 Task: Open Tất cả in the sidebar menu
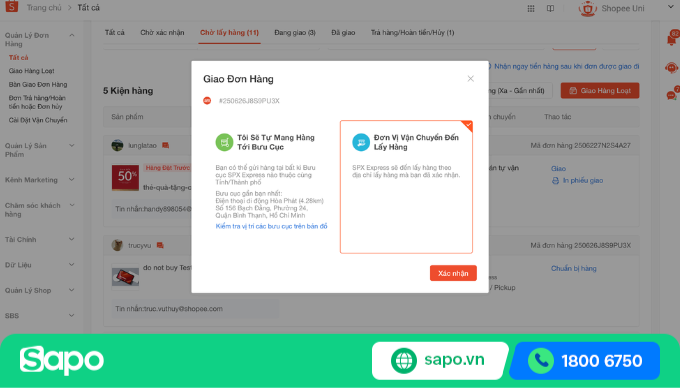point(18,57)
